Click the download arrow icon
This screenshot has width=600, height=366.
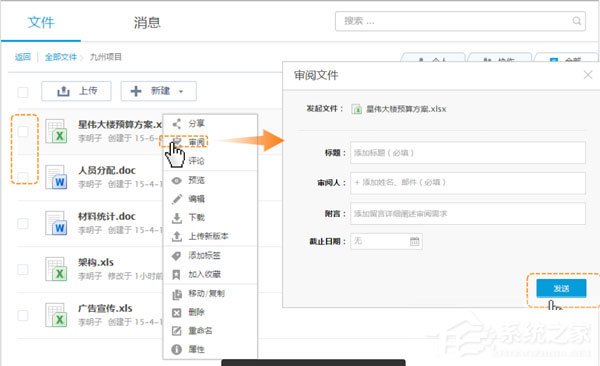176,217
